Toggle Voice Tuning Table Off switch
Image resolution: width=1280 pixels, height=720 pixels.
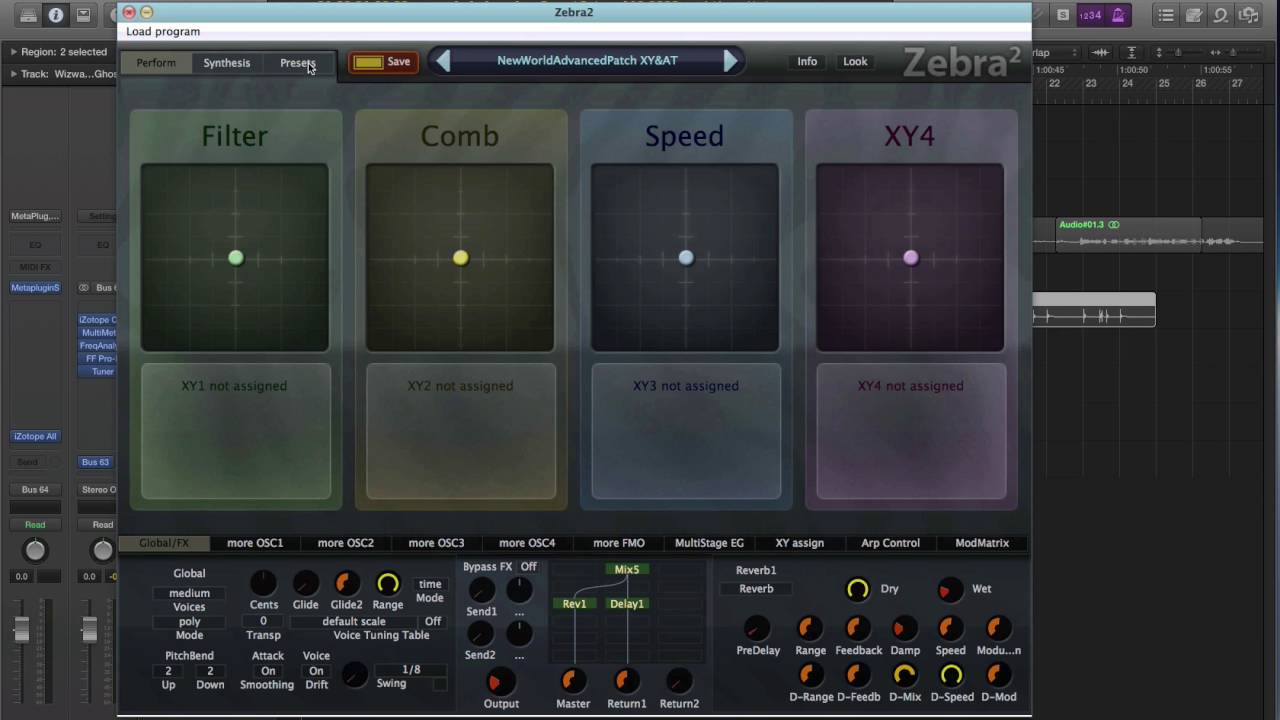tap(433, 621)
